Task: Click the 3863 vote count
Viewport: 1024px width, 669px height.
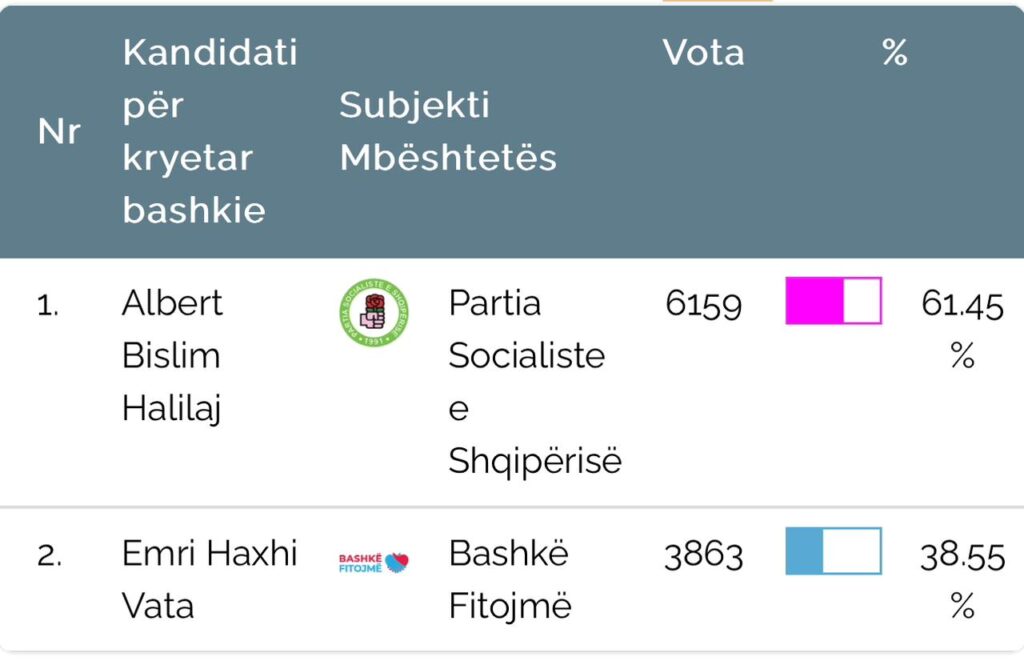Action: coord(704,555)
